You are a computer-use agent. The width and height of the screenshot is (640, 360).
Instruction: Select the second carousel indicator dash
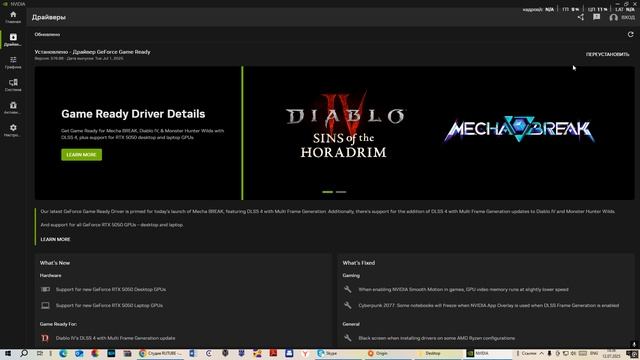(x=341, y=192)
